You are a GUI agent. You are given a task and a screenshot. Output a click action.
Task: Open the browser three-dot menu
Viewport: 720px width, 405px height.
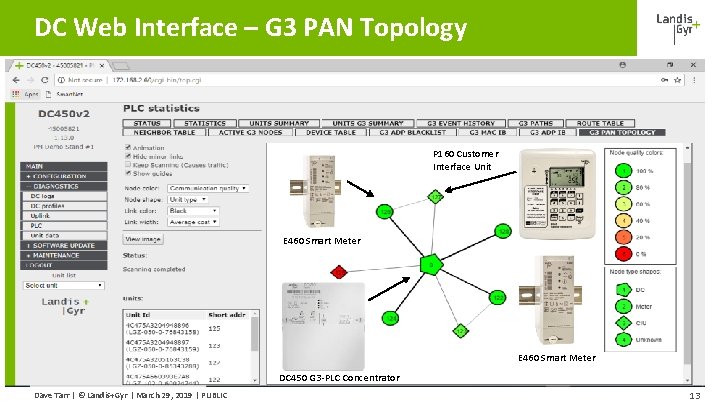(x=694, y=80)
